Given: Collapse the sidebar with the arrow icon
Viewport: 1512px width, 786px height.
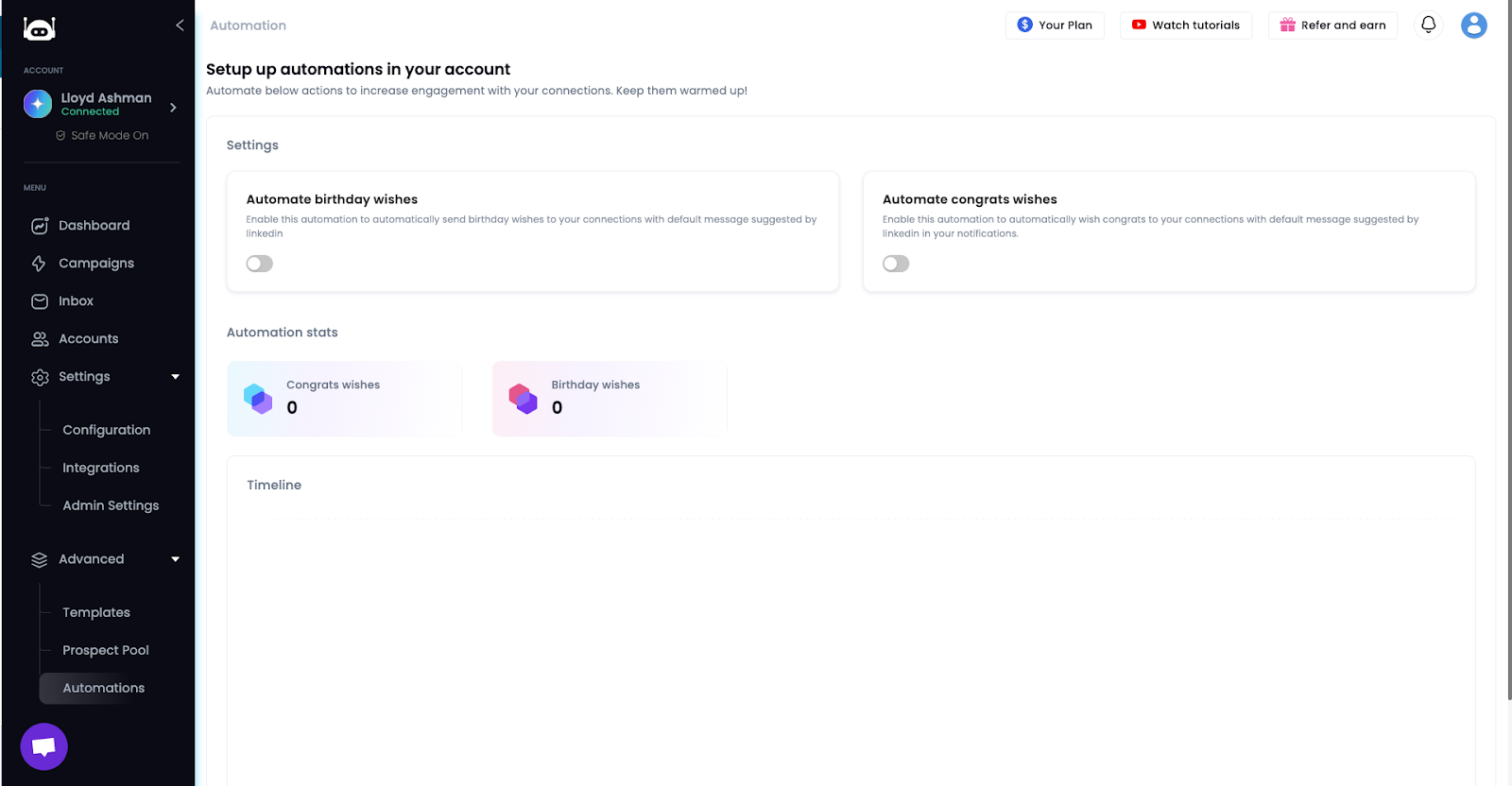Looking at the screenshot, I should [180, 26].
